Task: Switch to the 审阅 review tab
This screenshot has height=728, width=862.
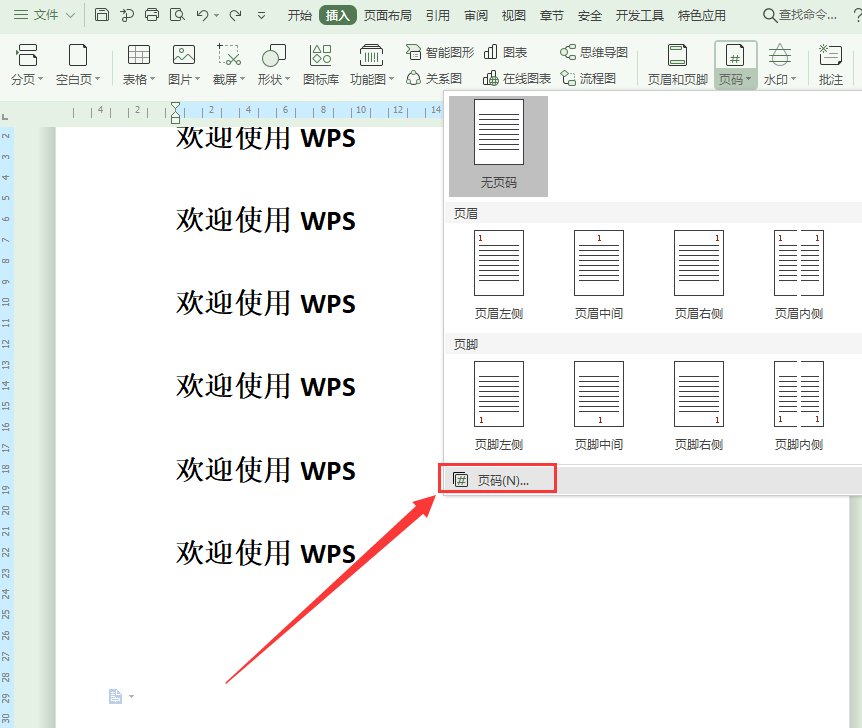Action: pyautogui.click(x=474, y=14)
